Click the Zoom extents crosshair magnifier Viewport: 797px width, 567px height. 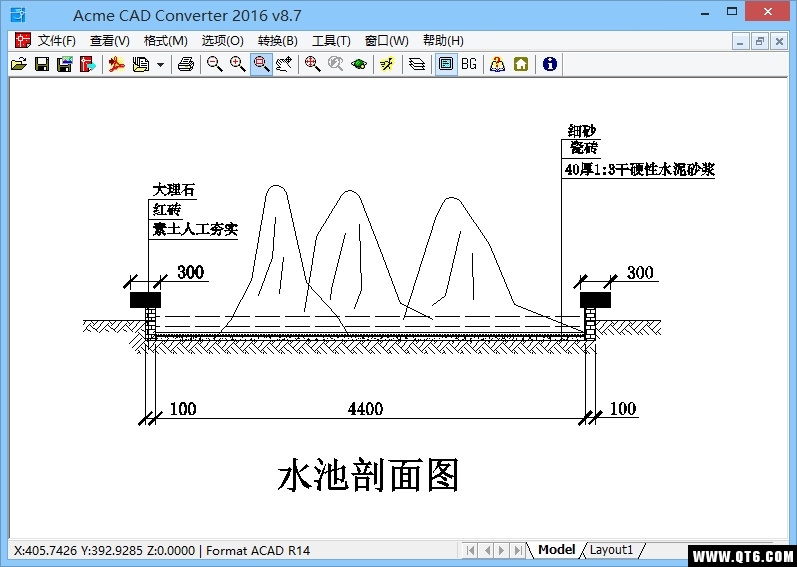click(312, 64)
